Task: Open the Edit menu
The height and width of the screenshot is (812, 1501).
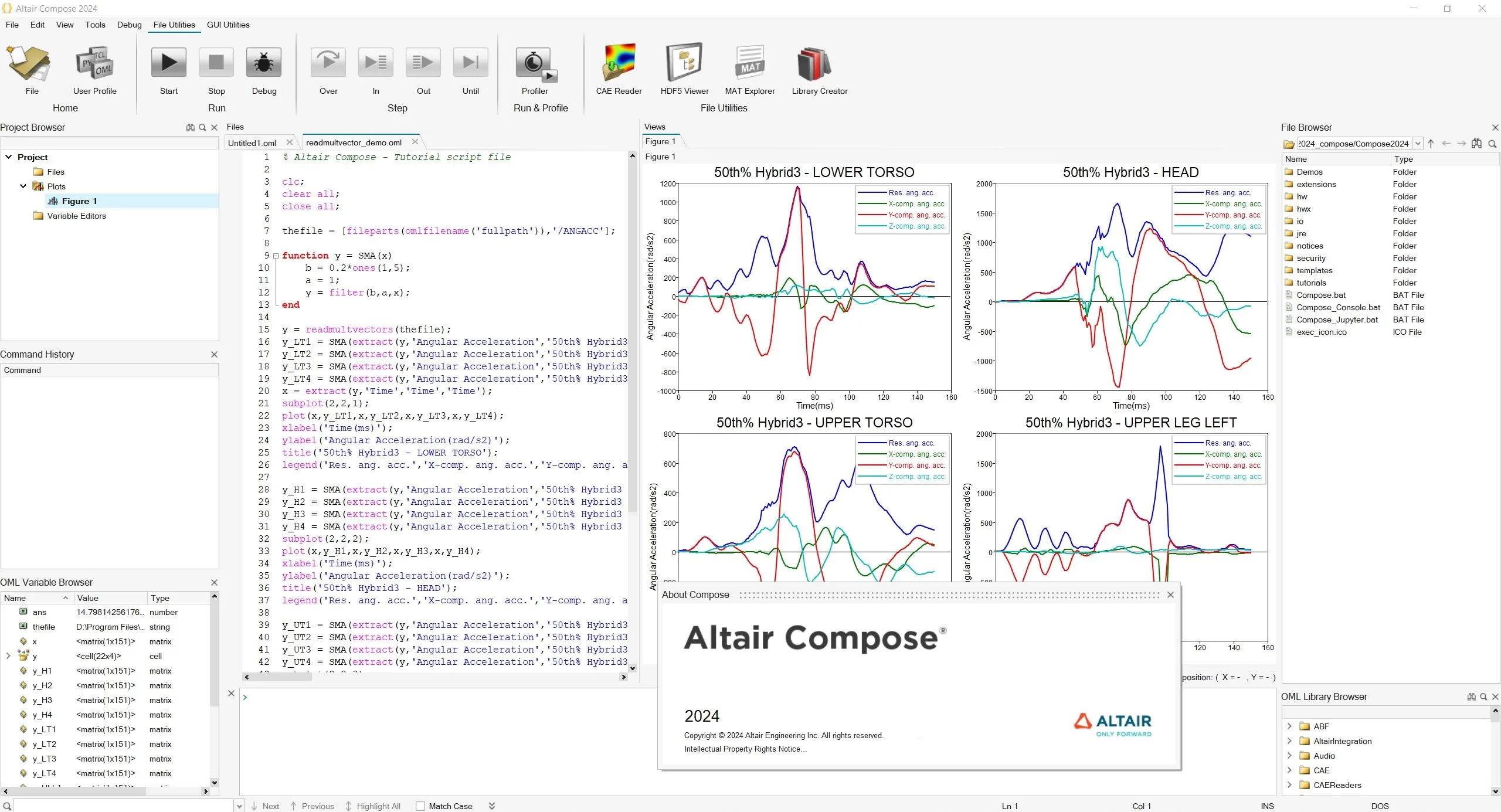Action: 38,25
